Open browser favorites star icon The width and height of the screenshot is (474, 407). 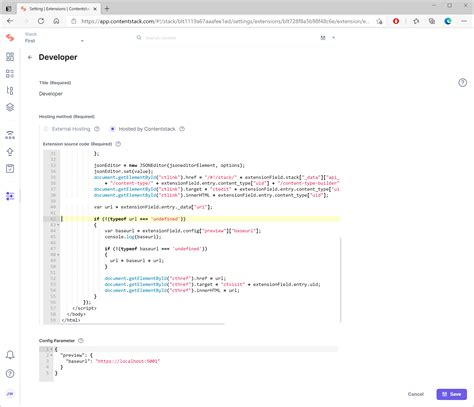416,21
